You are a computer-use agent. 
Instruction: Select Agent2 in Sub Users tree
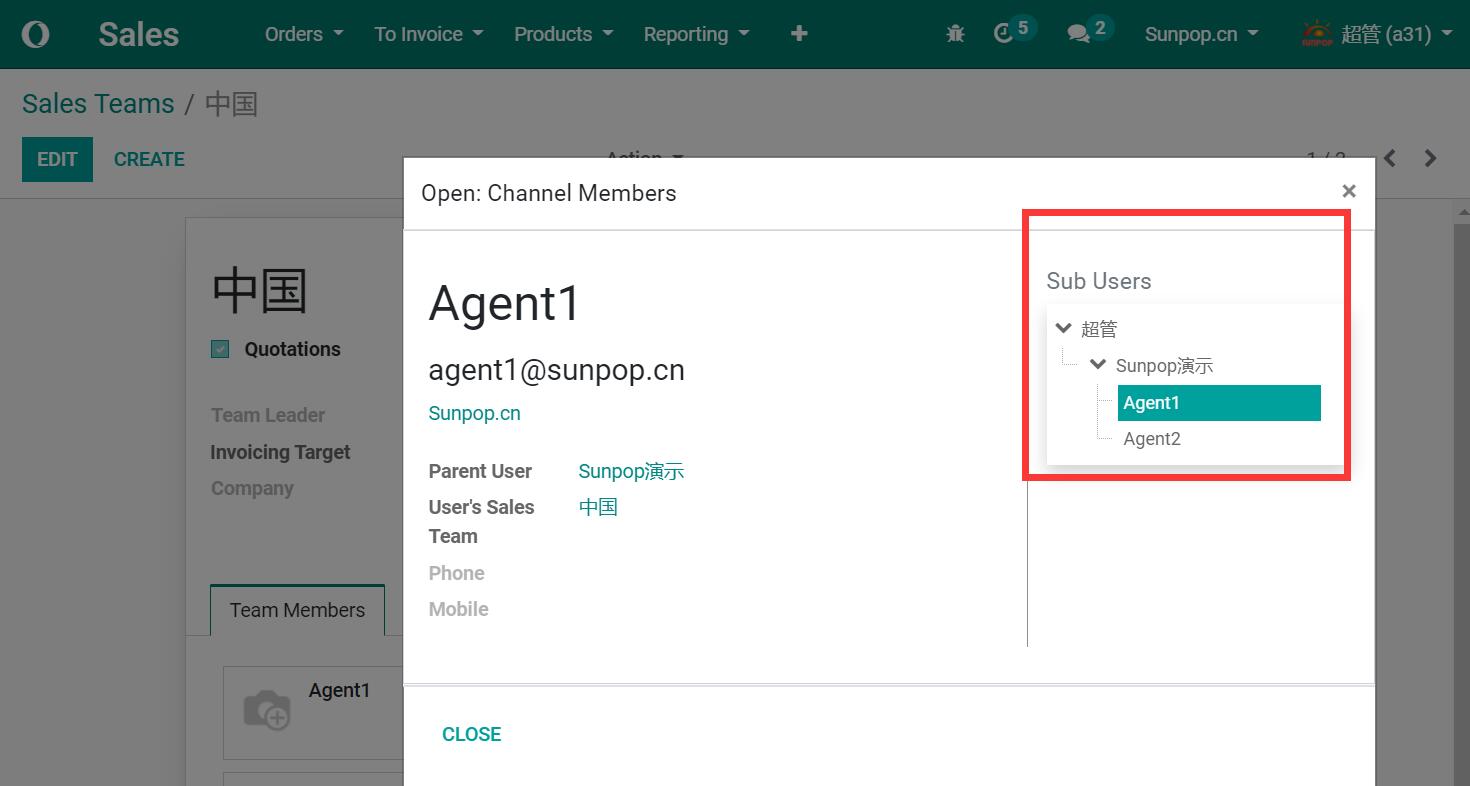pyautogui.click(x=1152, y=439)
